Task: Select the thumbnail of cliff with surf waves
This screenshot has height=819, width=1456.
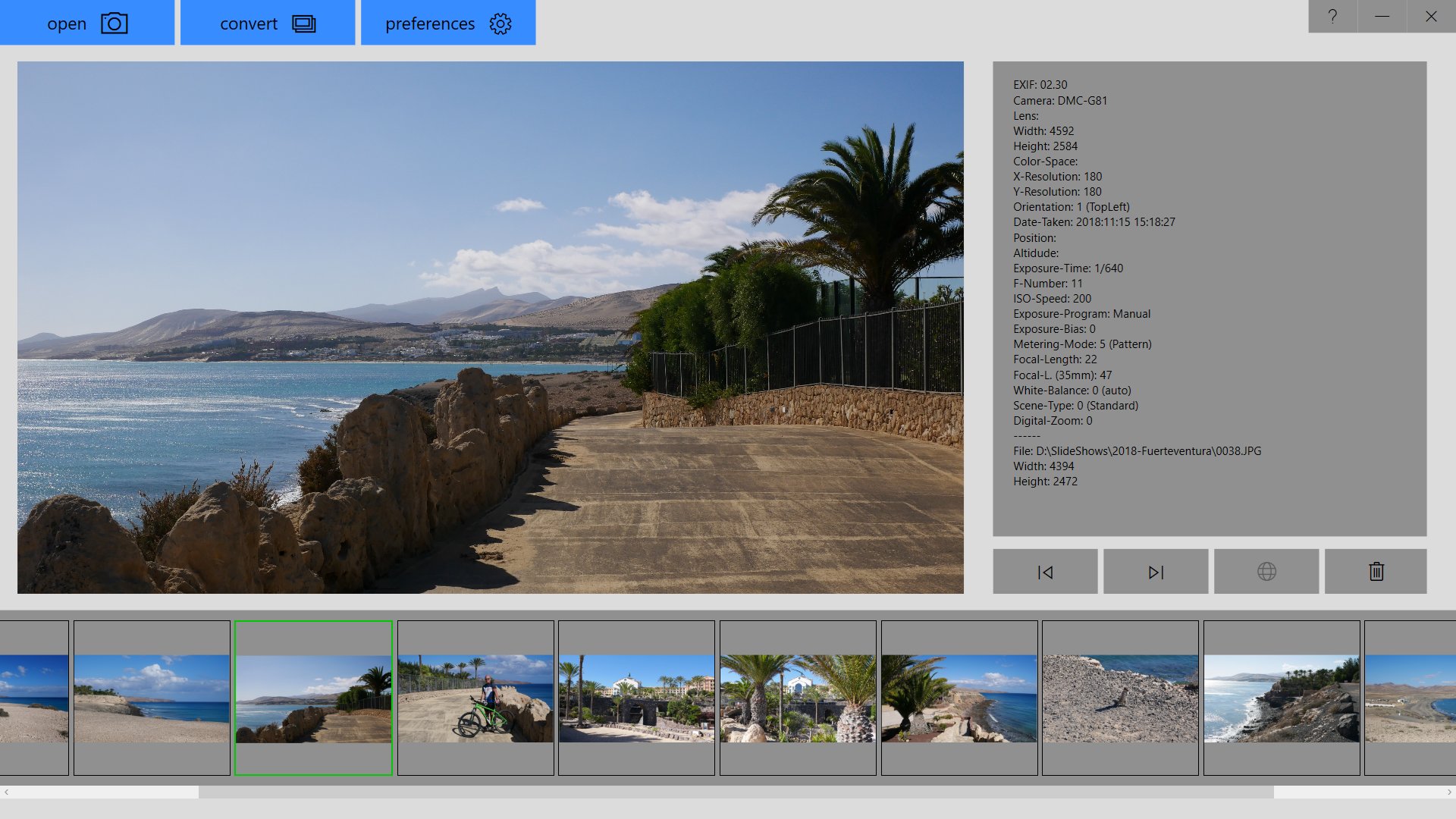Action: tap(1282, 698)
